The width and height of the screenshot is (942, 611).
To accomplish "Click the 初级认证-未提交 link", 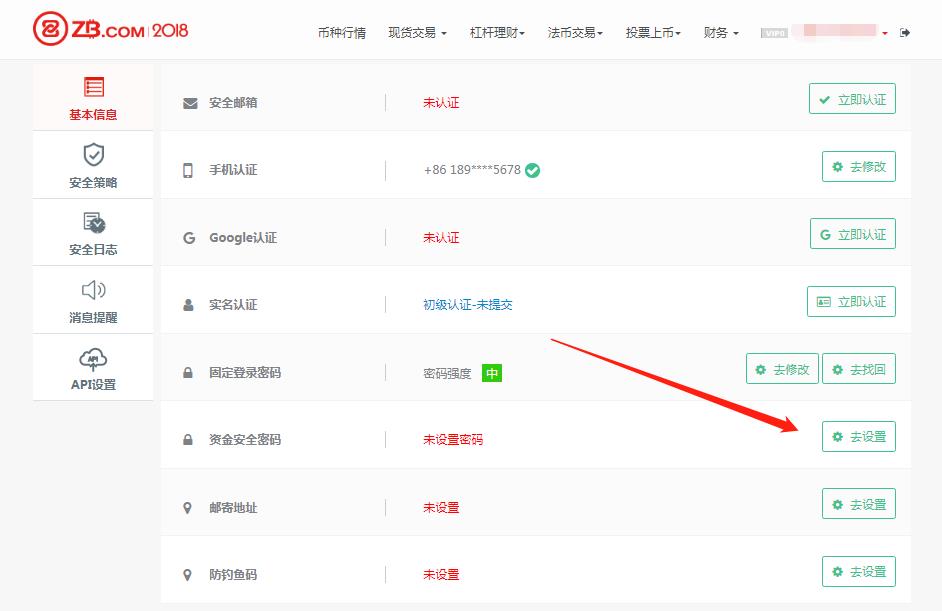I will point(468,305).
